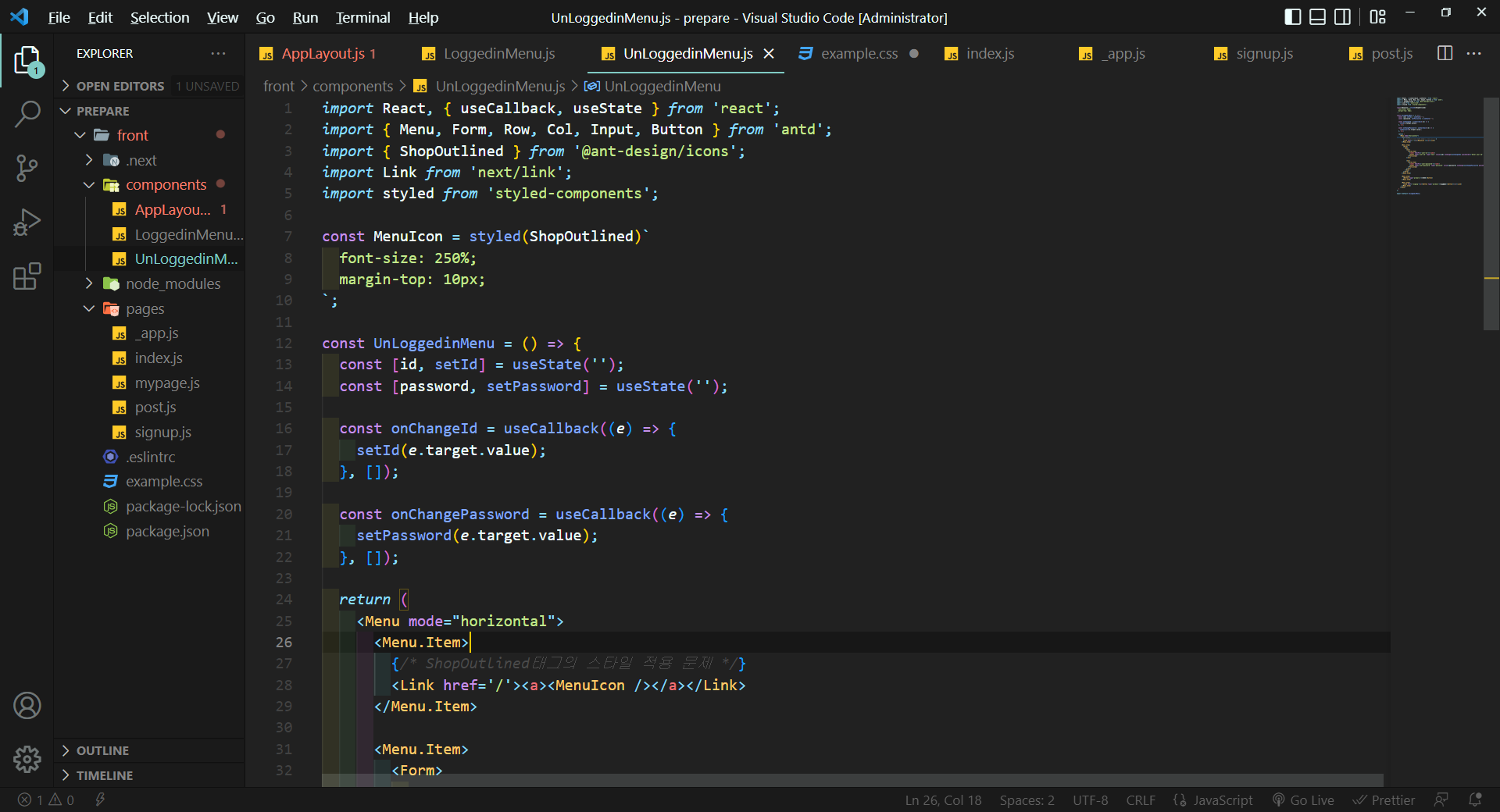
Task: Expand the node_modules folder
Action: pyautogui.click(x=173, y=284)
